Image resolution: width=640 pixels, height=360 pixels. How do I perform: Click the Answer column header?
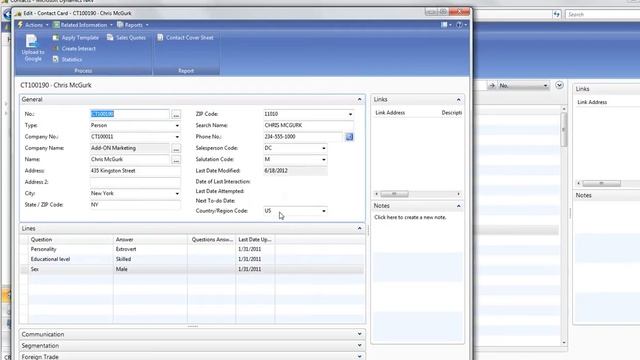point(150,240)
